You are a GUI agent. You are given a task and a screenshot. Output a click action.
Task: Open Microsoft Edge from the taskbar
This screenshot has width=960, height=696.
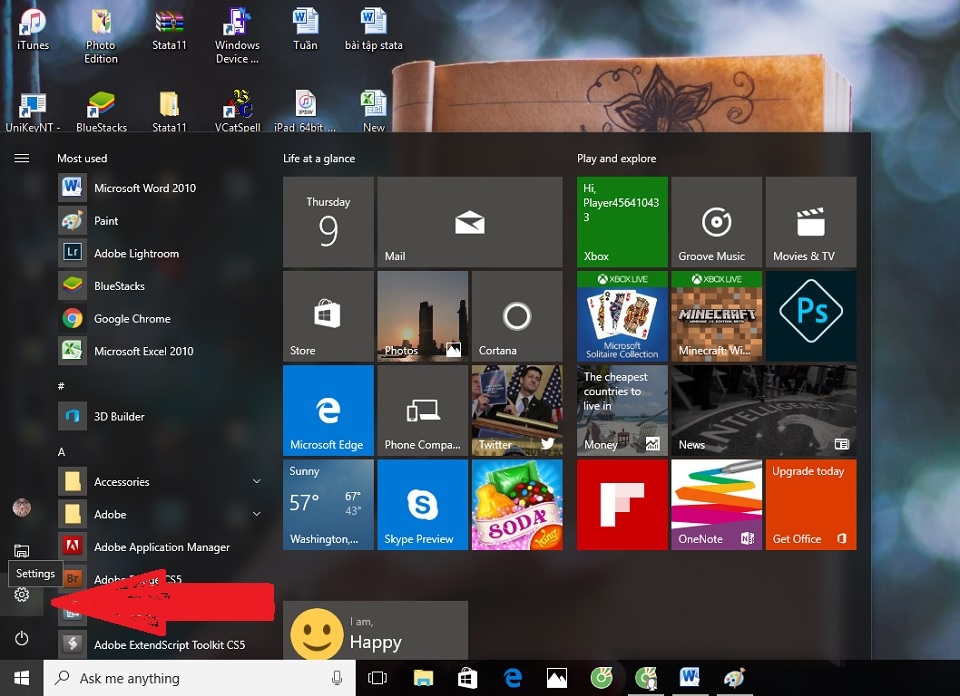click(513, 678)
